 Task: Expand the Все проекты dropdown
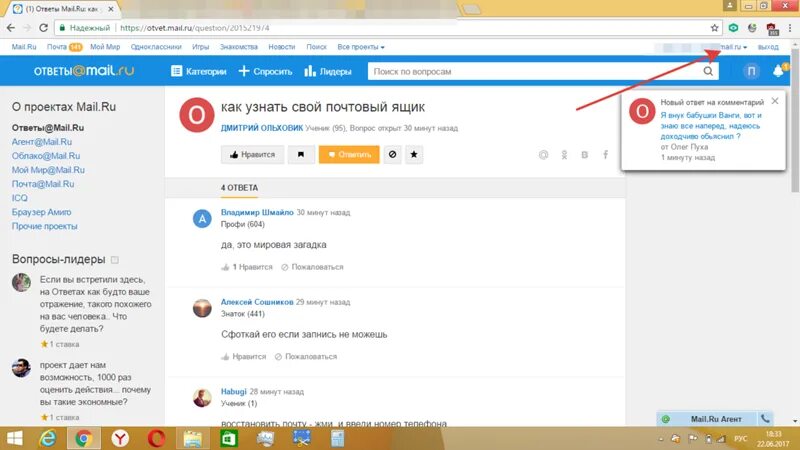pyautogui.click(x=361, y=47)
